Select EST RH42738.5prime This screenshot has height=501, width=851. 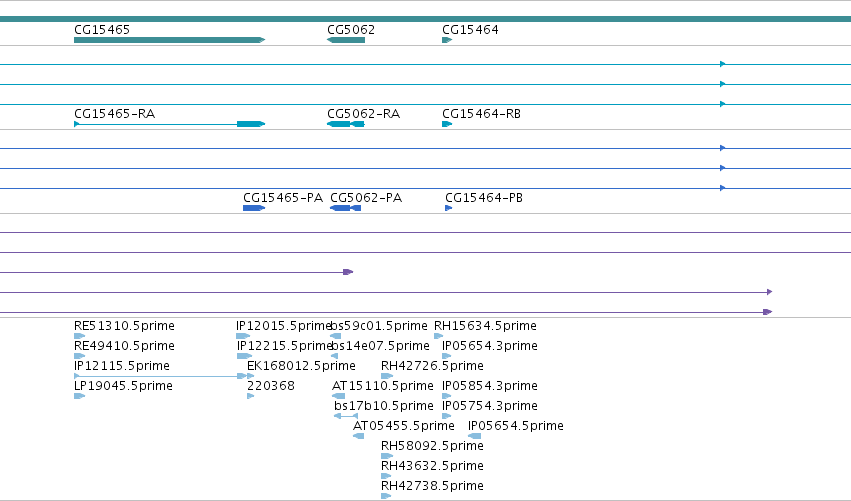click(432, 486)
